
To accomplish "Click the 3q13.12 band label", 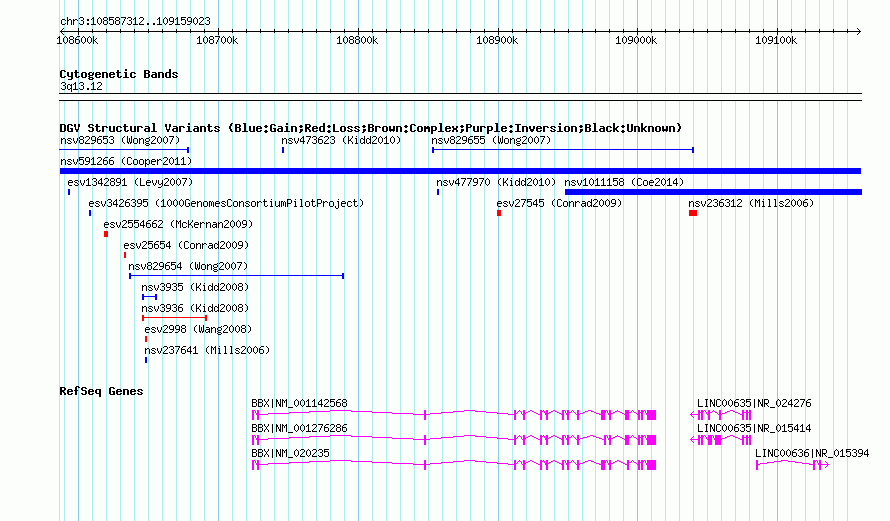I will pos(81,86).
